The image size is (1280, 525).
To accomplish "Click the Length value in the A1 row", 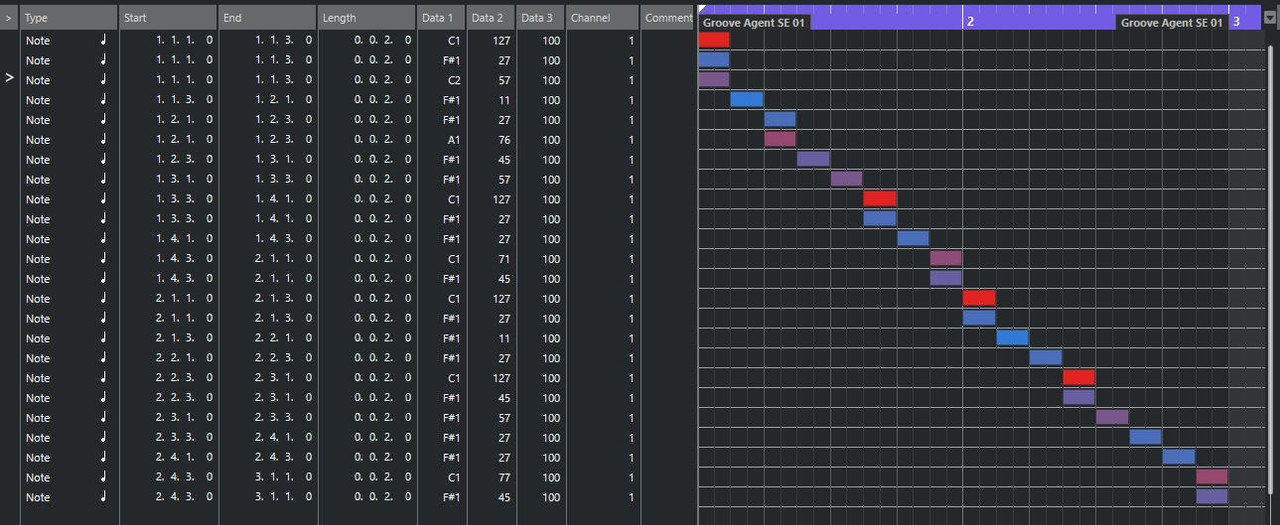I will point(382,139).
